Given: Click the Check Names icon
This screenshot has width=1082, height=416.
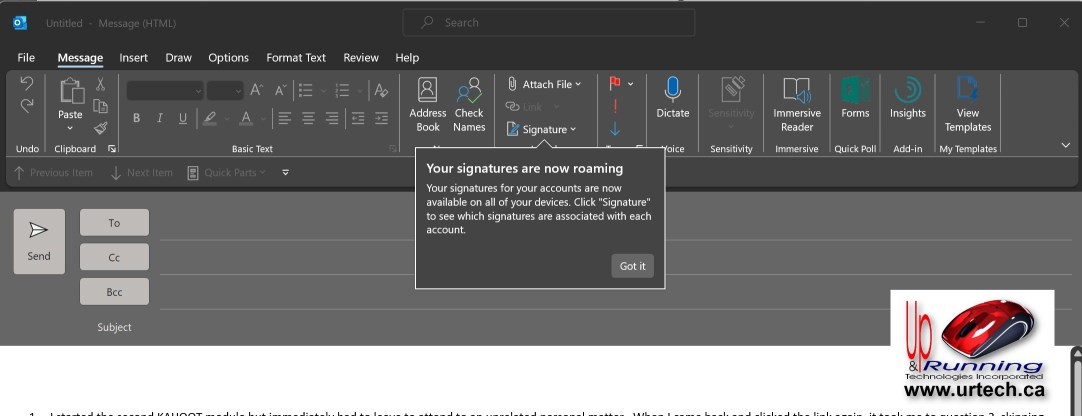Looking at the screenshot, I should coord(469,105).
